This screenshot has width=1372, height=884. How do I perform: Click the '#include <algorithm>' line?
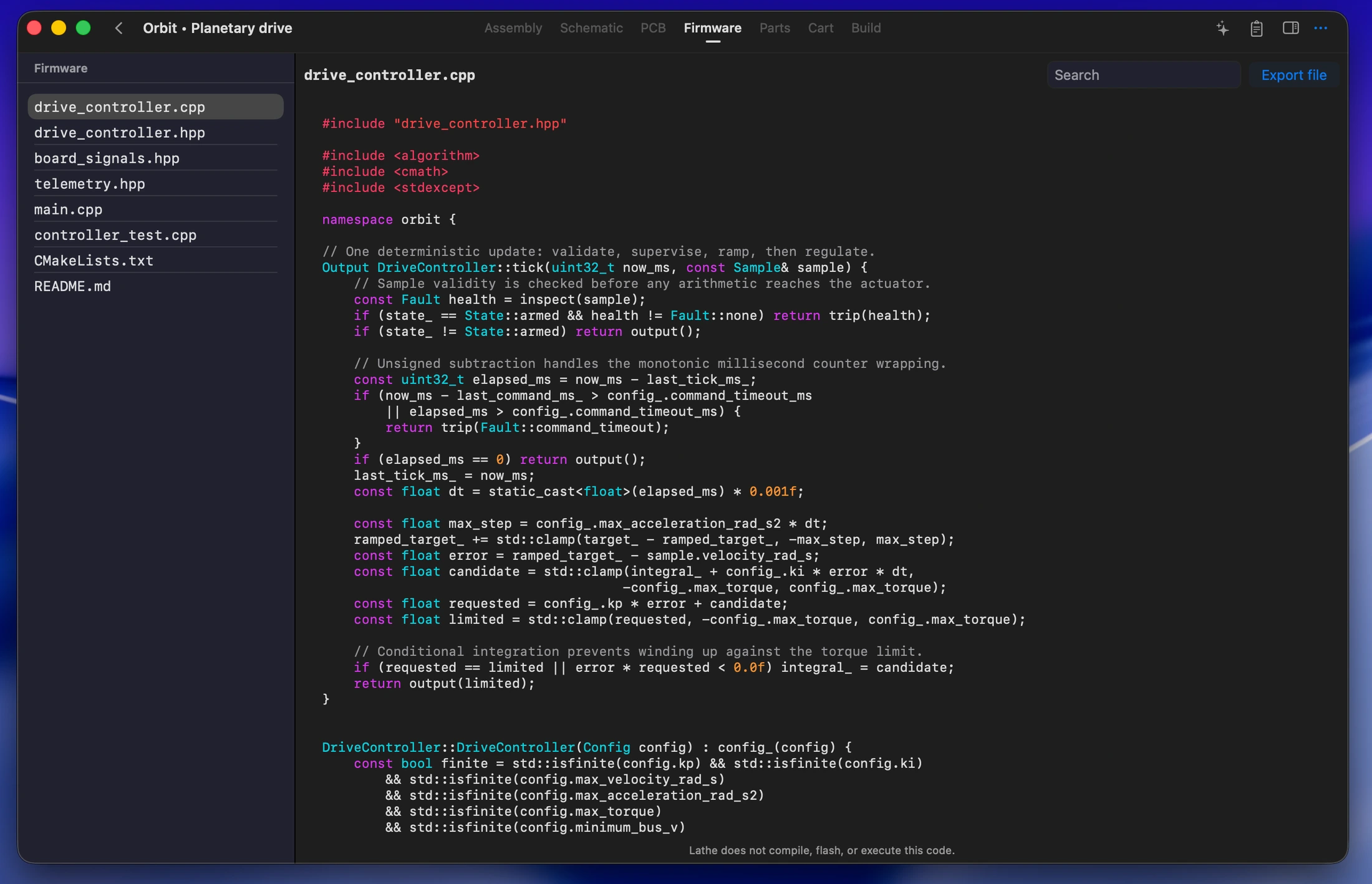(400, 155)
